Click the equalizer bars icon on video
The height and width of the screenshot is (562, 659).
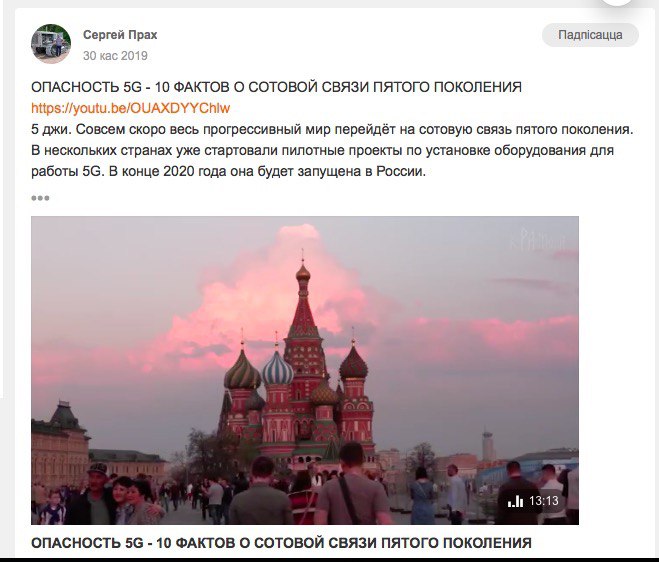[x=515, y=501]
